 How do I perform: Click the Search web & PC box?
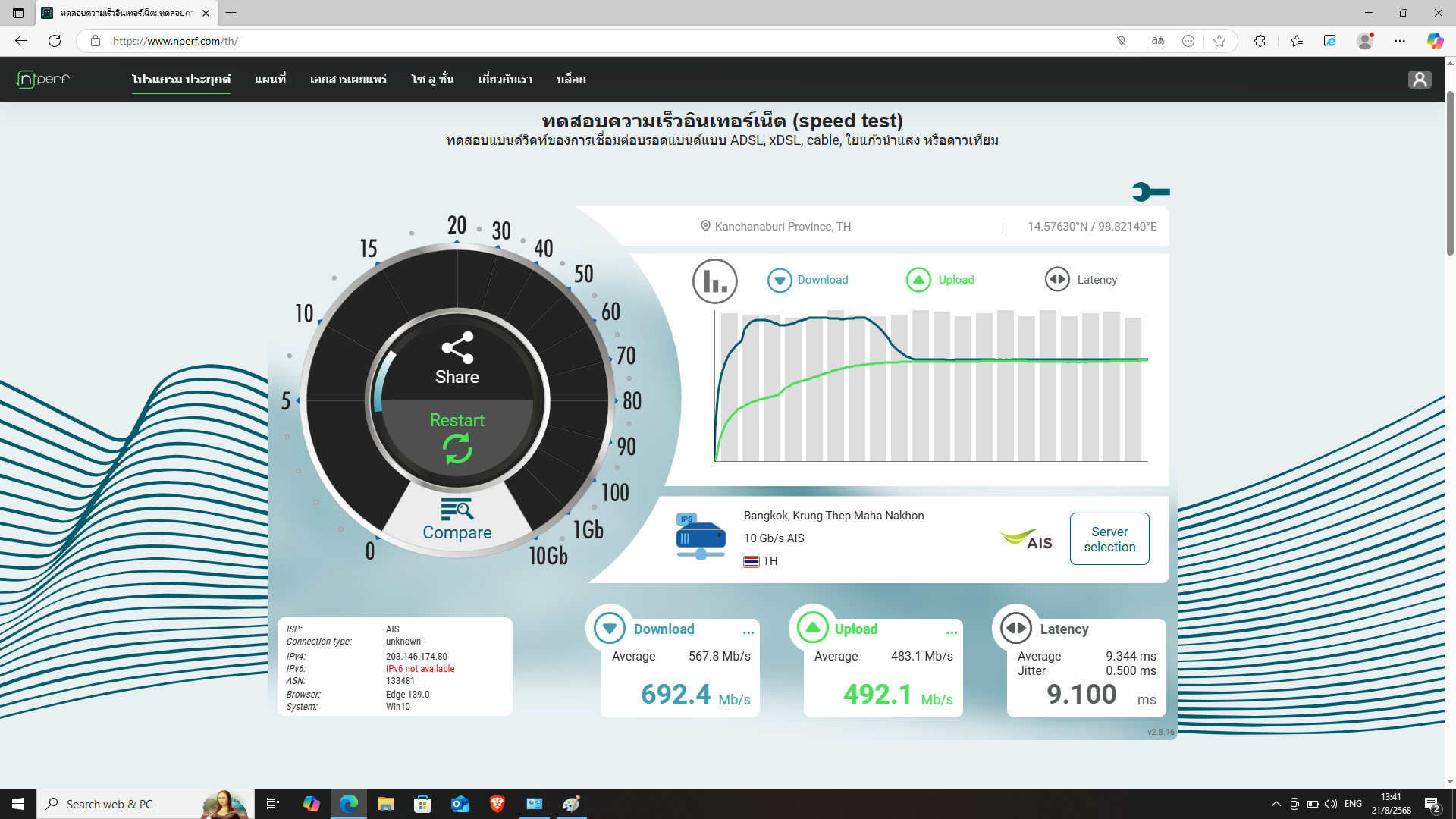(x=144, y=804)
